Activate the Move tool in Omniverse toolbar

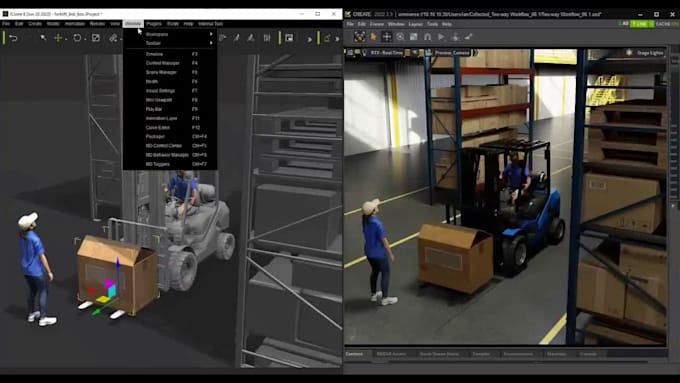386,37
